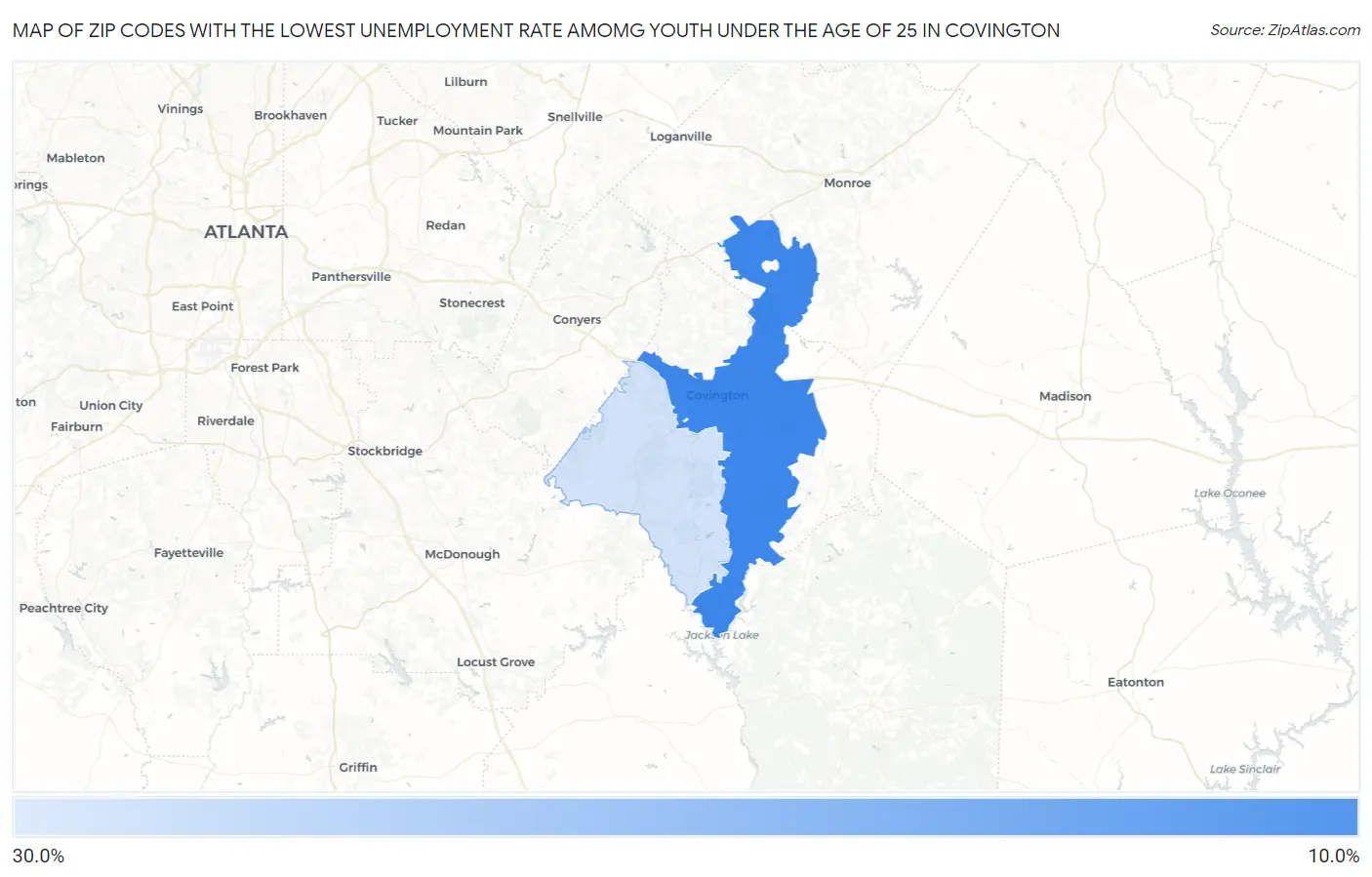This screenshot has width=1372, height=877.
Task: Click the East Point map label
Action: tap(203, 306)
